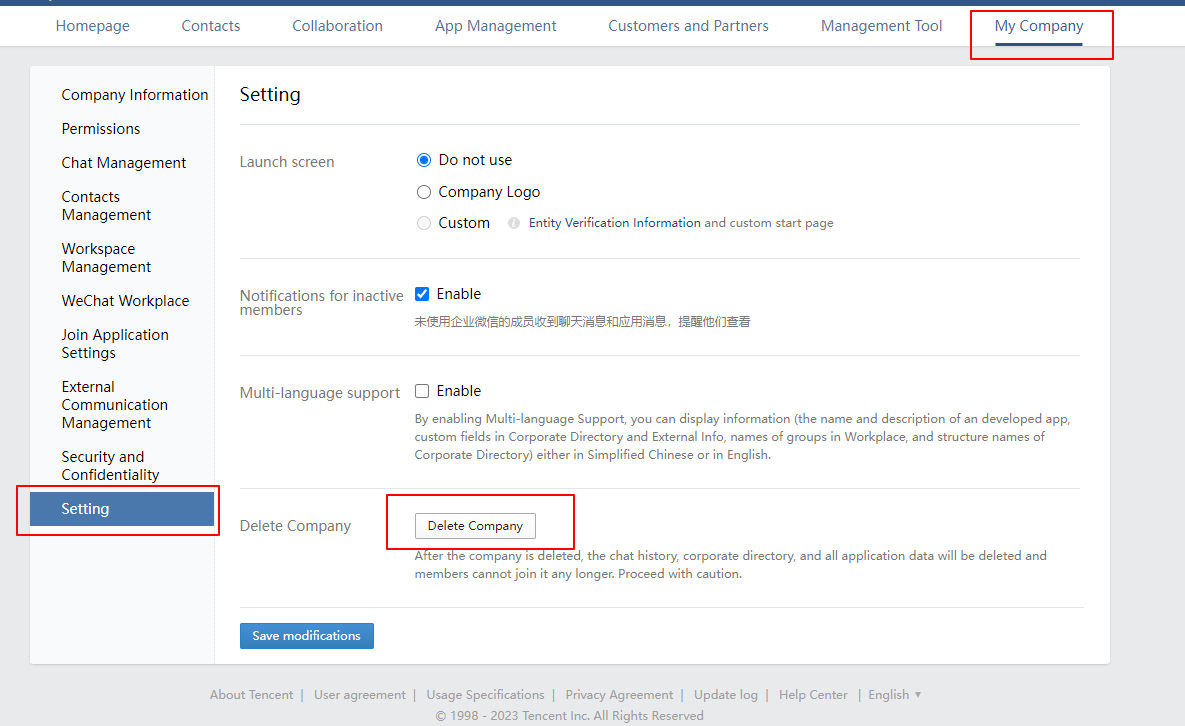The height and width of the screenshot is (726, 1185).
Task: Open the Management Tool tab
Action: pyautogui.click(x=881, y=26)
